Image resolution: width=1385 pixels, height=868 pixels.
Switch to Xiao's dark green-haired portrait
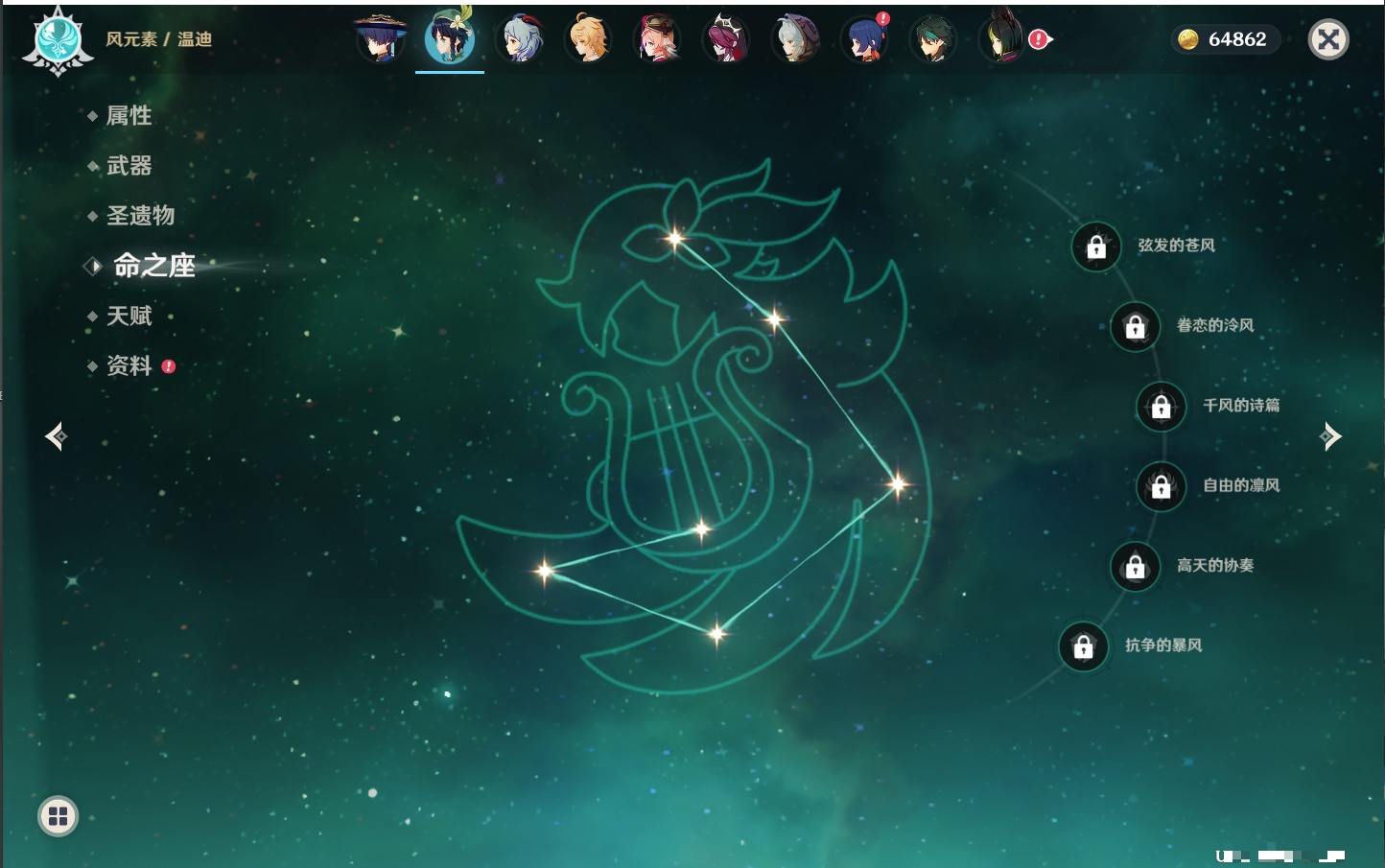[934, 39]
